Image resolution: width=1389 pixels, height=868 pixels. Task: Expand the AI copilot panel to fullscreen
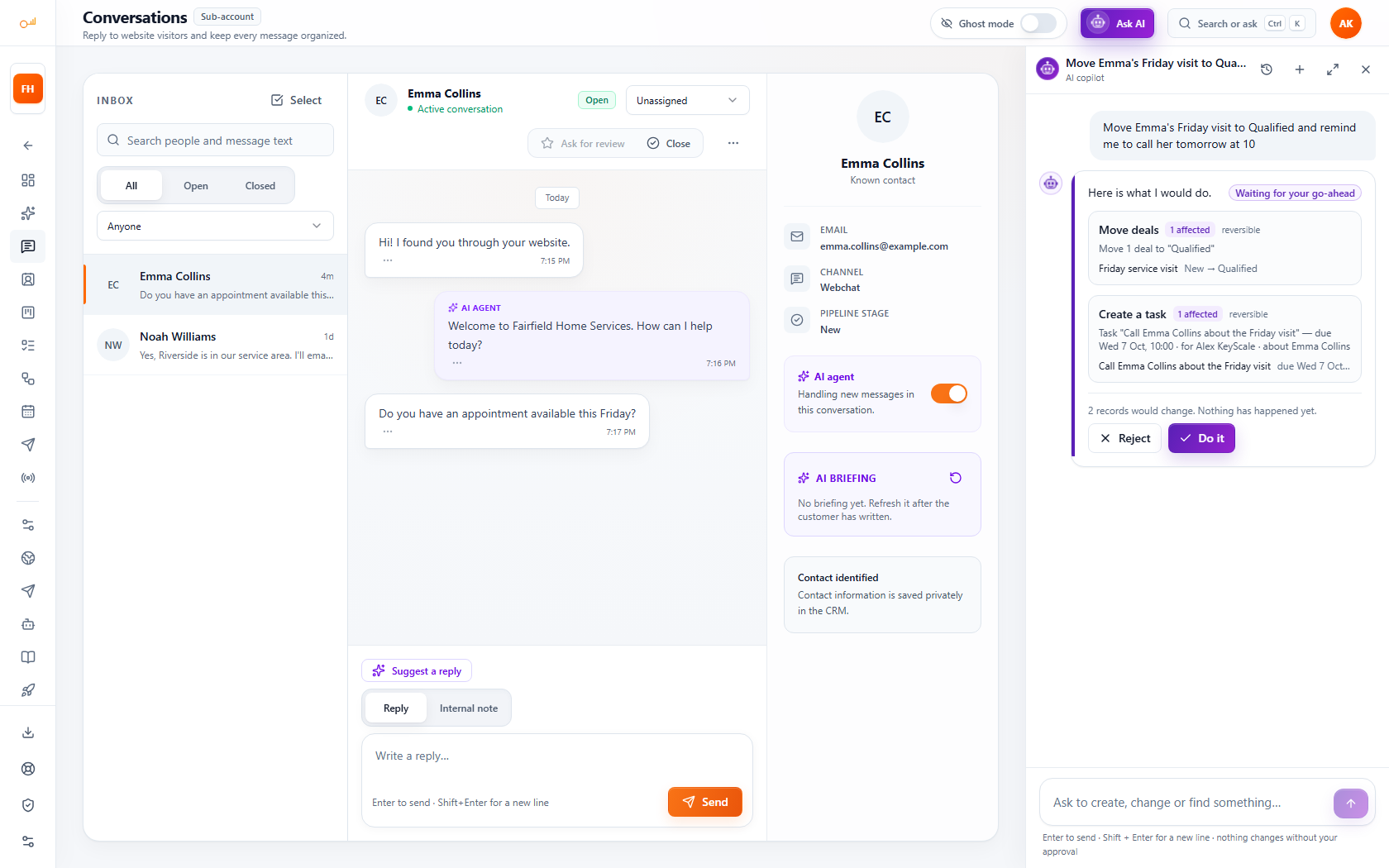pos(1333,69)
